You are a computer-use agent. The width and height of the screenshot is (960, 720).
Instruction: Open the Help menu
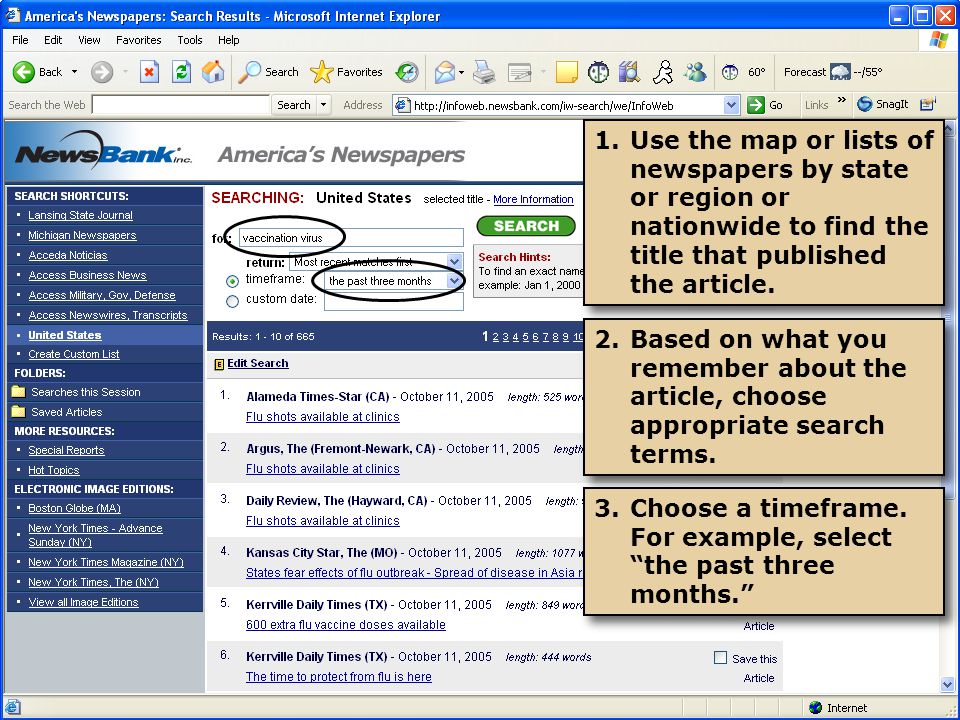228,40
